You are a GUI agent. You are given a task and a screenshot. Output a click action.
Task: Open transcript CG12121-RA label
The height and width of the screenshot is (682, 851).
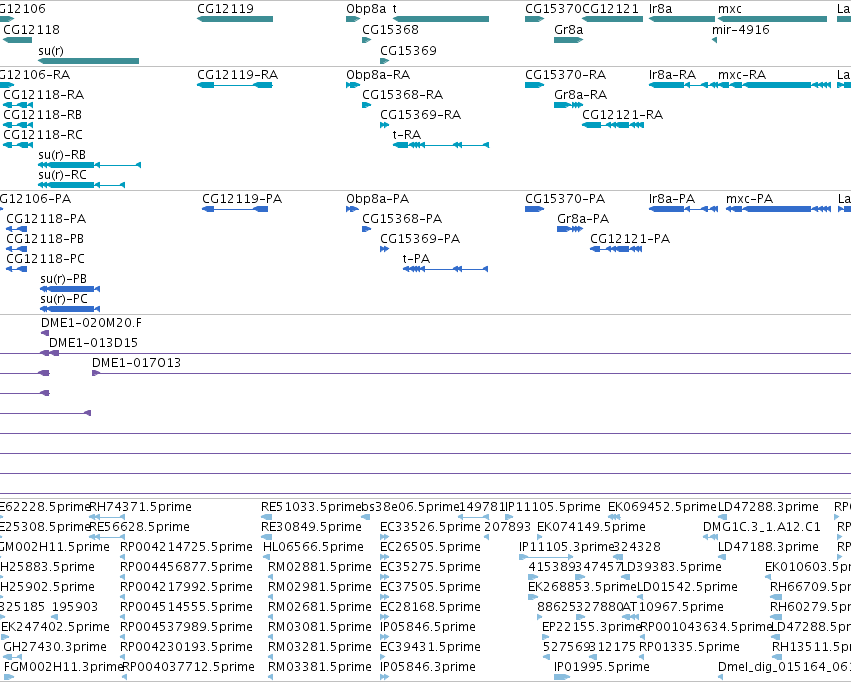623,115
